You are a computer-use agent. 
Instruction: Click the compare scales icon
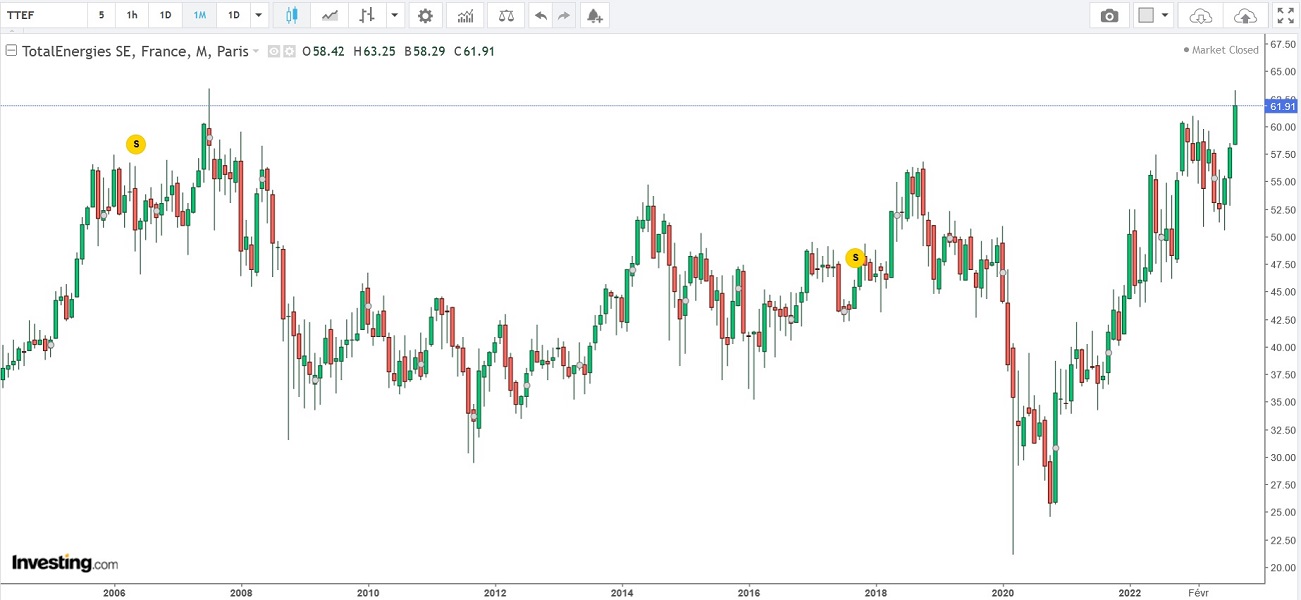pyautogui.click(x=508, y=16)
